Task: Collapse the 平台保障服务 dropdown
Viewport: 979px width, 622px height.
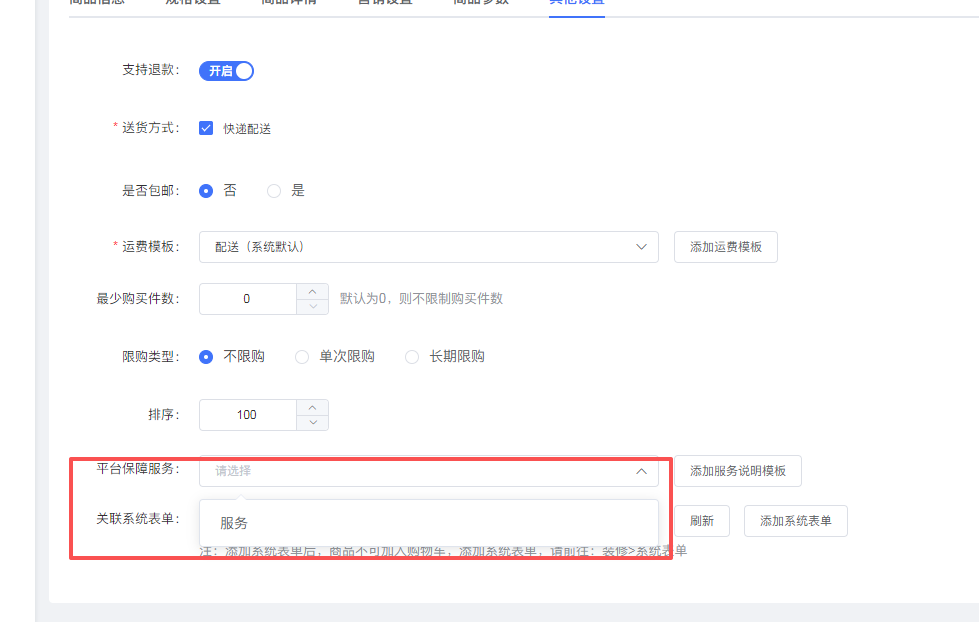Action: [641, 471]
